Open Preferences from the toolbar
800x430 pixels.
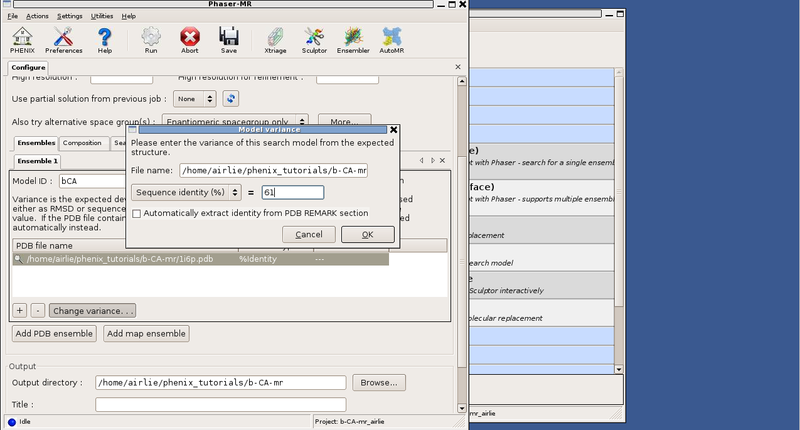click(64, 40)
